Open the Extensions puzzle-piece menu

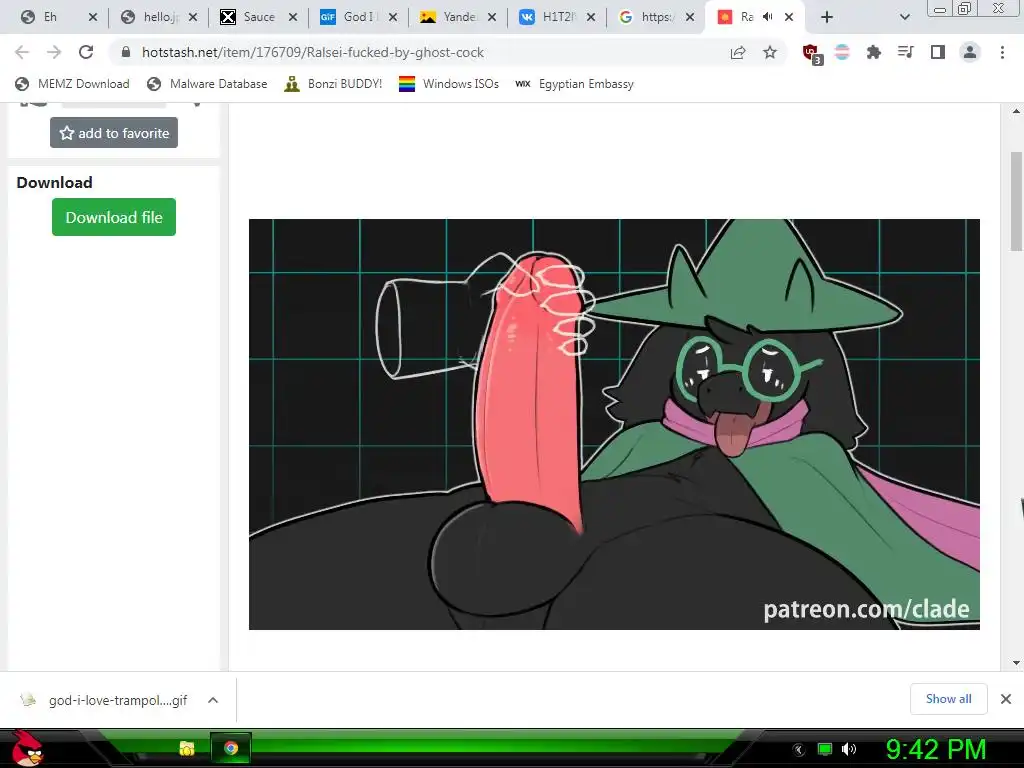coord(874,52)
